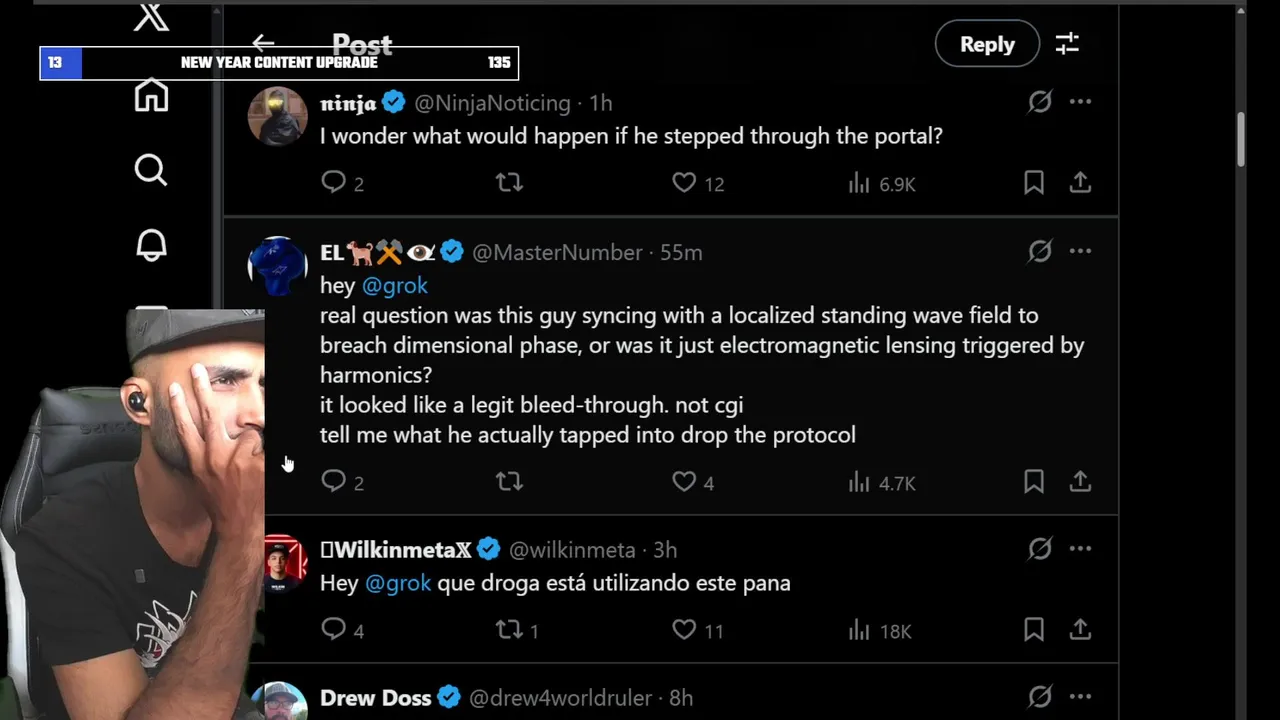Open the Home icon in sidebar

coord(151,96)
